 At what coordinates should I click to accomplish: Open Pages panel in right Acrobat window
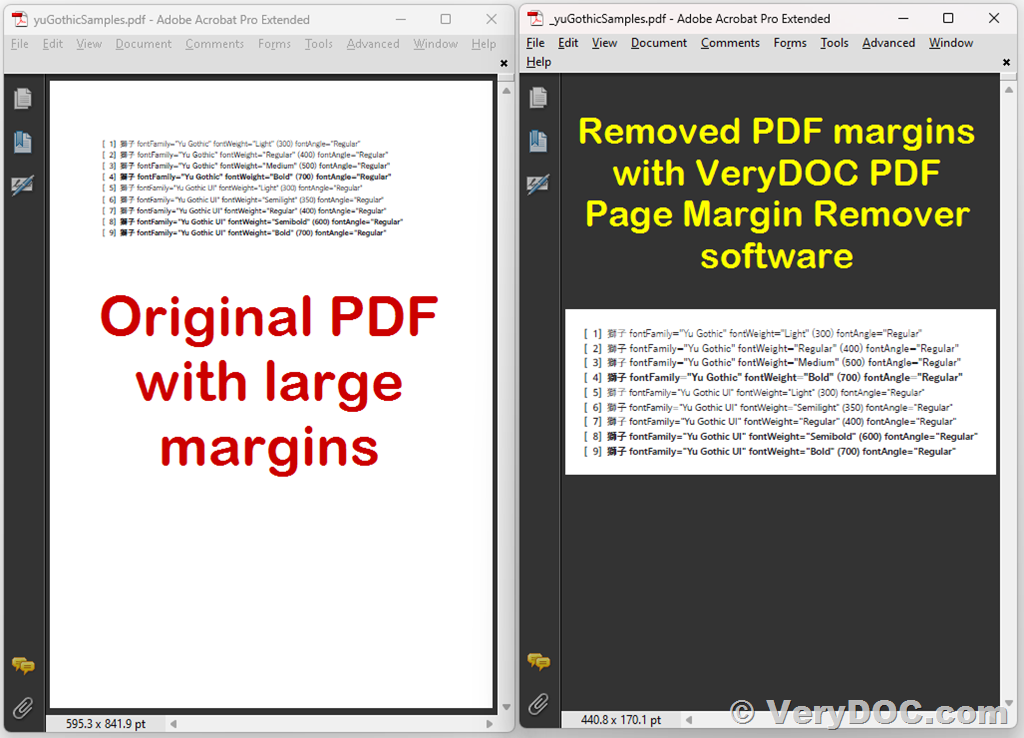[x=538, y=98]
